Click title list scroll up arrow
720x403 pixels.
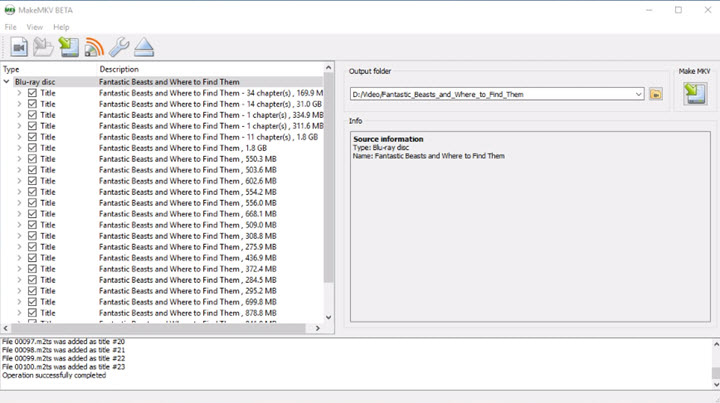(x=328, y=68)
